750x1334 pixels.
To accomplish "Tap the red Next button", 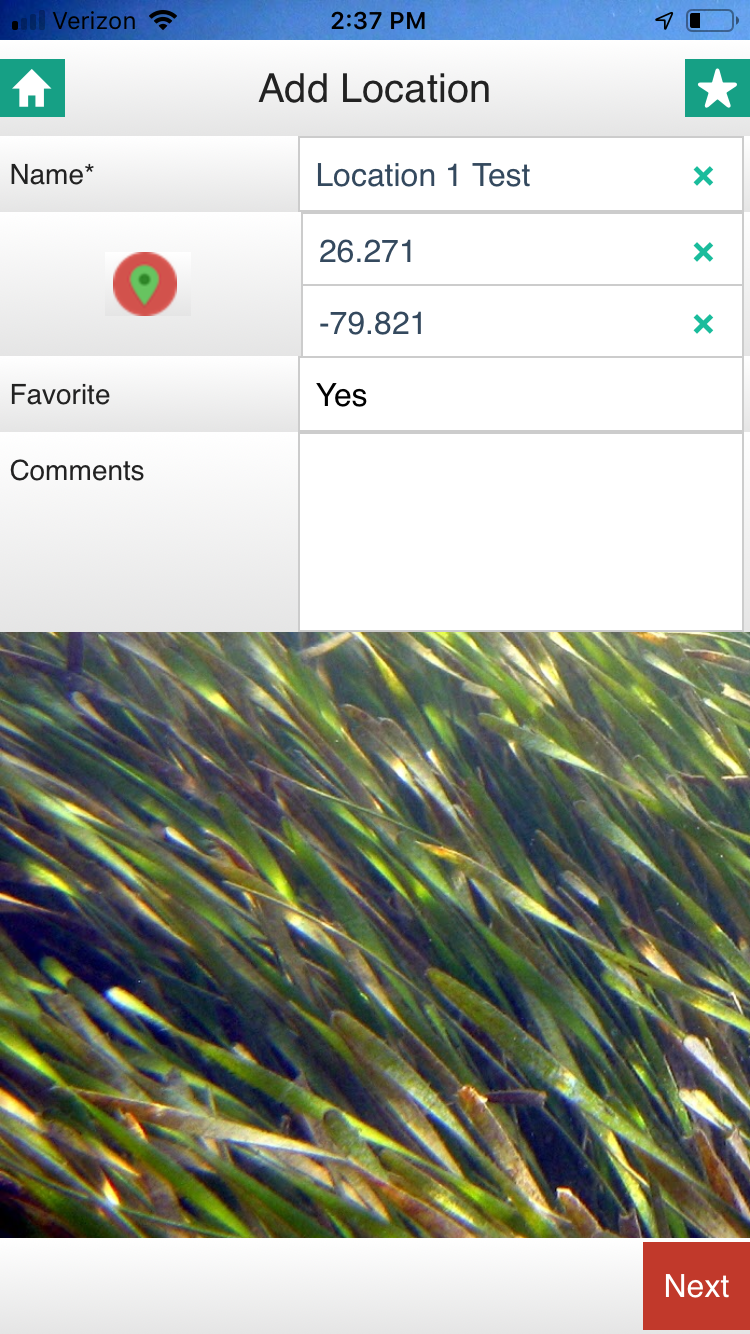I will coord(696,1286).
